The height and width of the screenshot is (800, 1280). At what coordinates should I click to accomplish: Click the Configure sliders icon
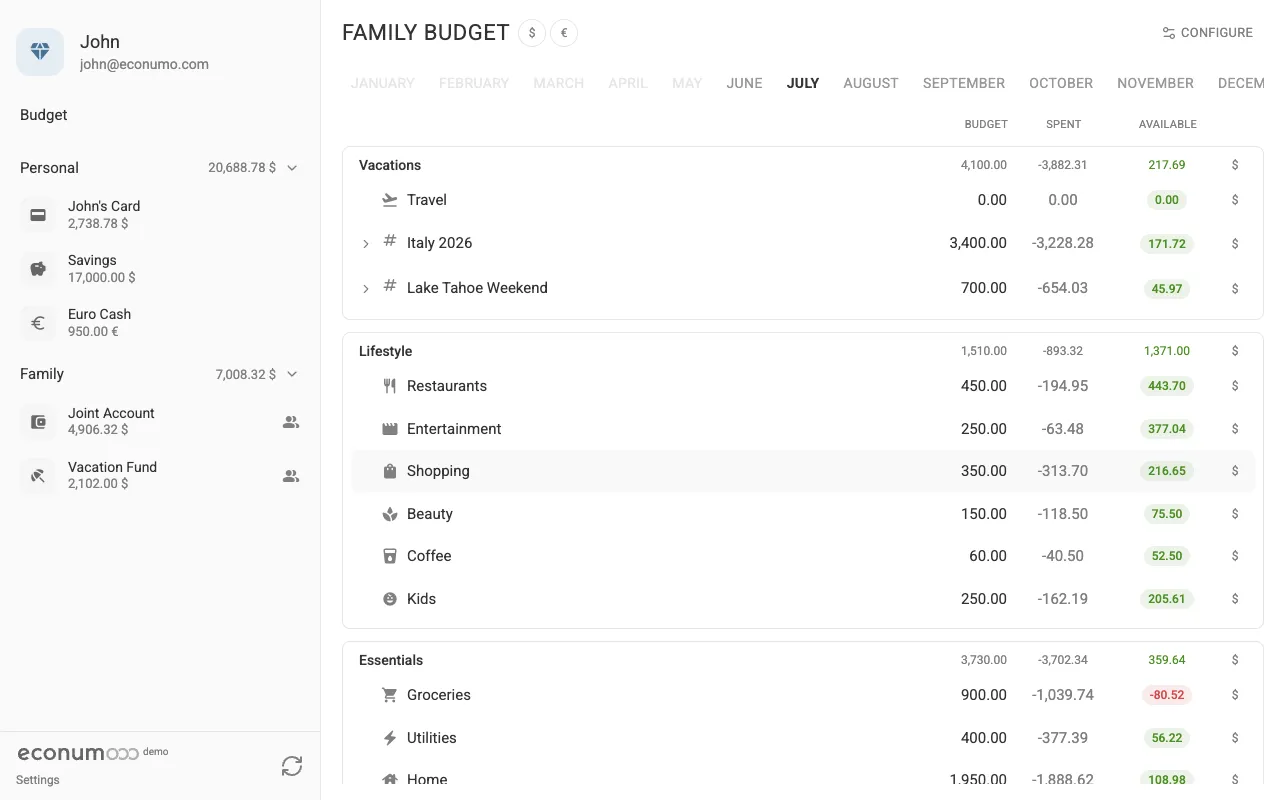[1168, 33]
